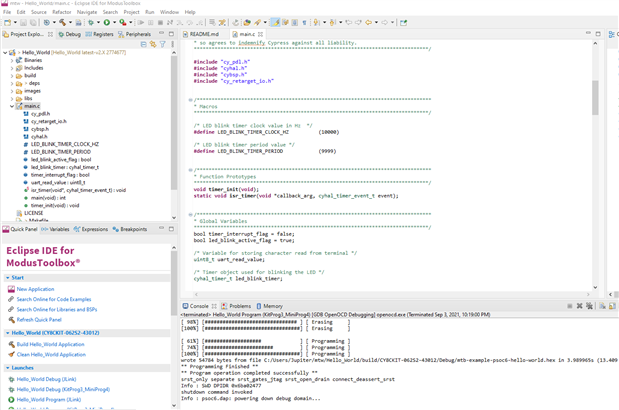Collapse the Hello_World project tree node
The width and height of the screenshot is (619, 410).
(x=5, y=52)
